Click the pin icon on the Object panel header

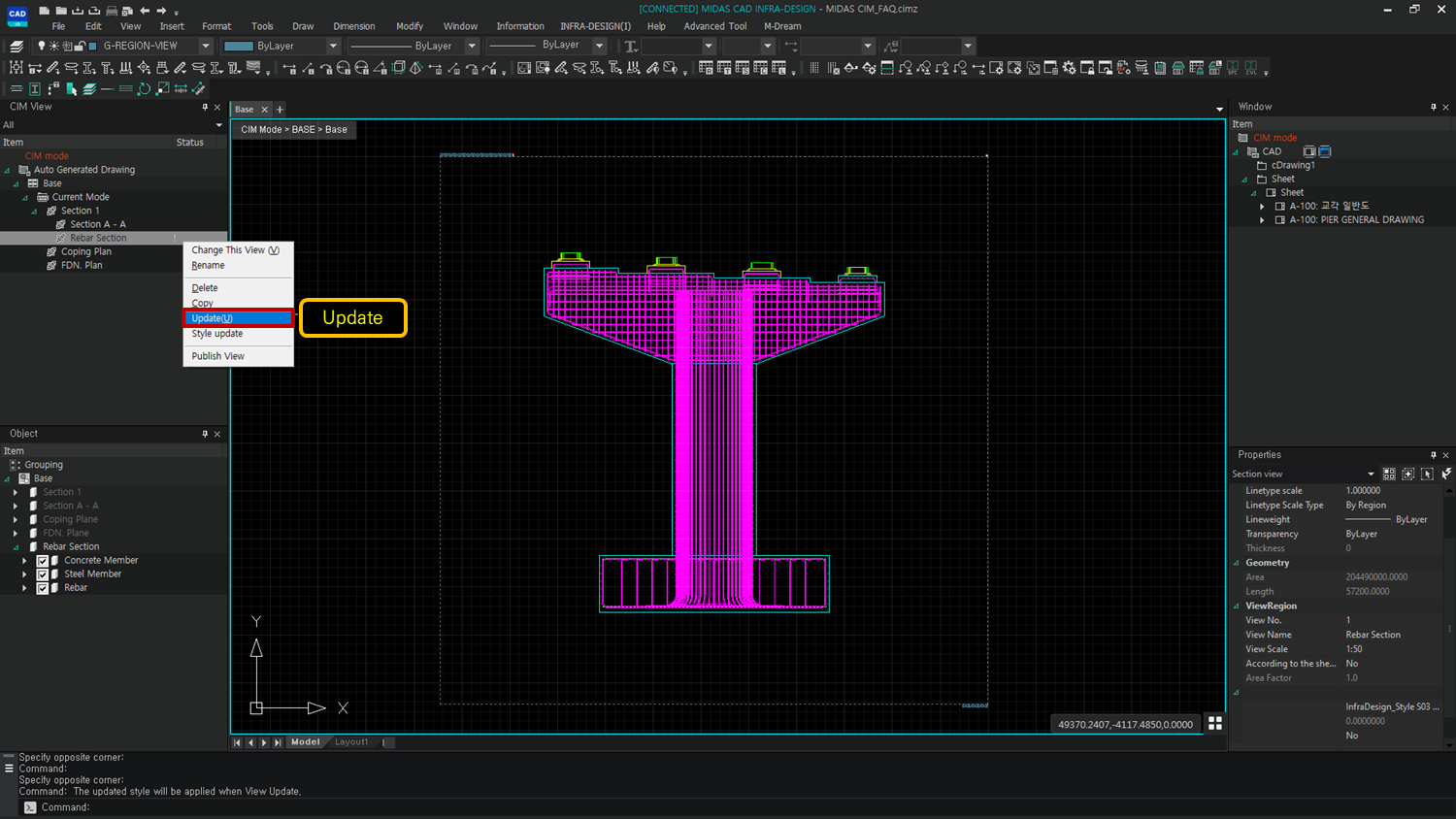pos(205,434)
